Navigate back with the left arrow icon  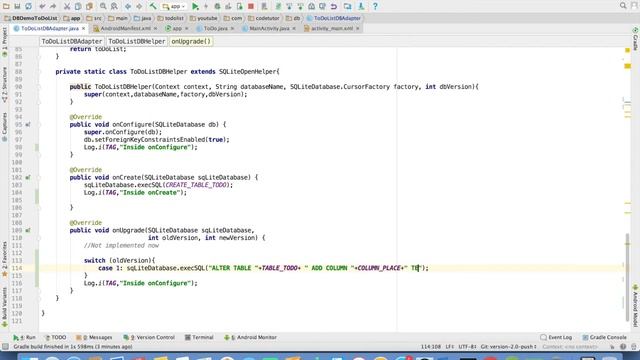pos(128,6)
